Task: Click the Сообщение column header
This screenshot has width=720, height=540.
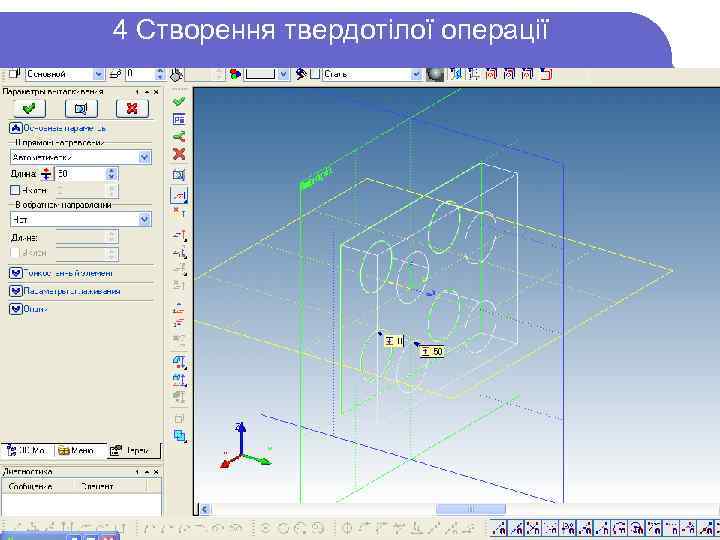Action: coord(38,486)
